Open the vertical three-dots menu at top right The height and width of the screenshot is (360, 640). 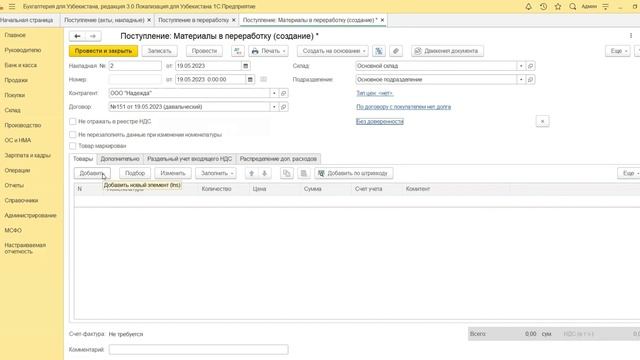coord(631,36)
